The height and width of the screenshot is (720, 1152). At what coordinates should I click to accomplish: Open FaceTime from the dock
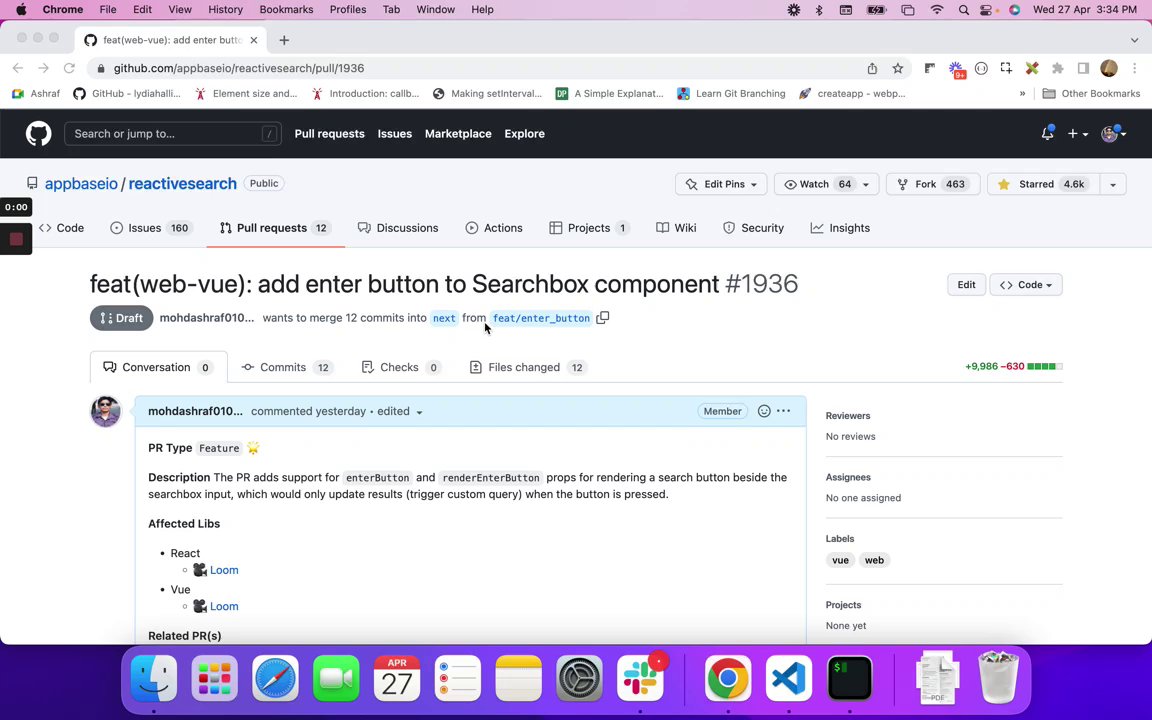tap(336, 678)
